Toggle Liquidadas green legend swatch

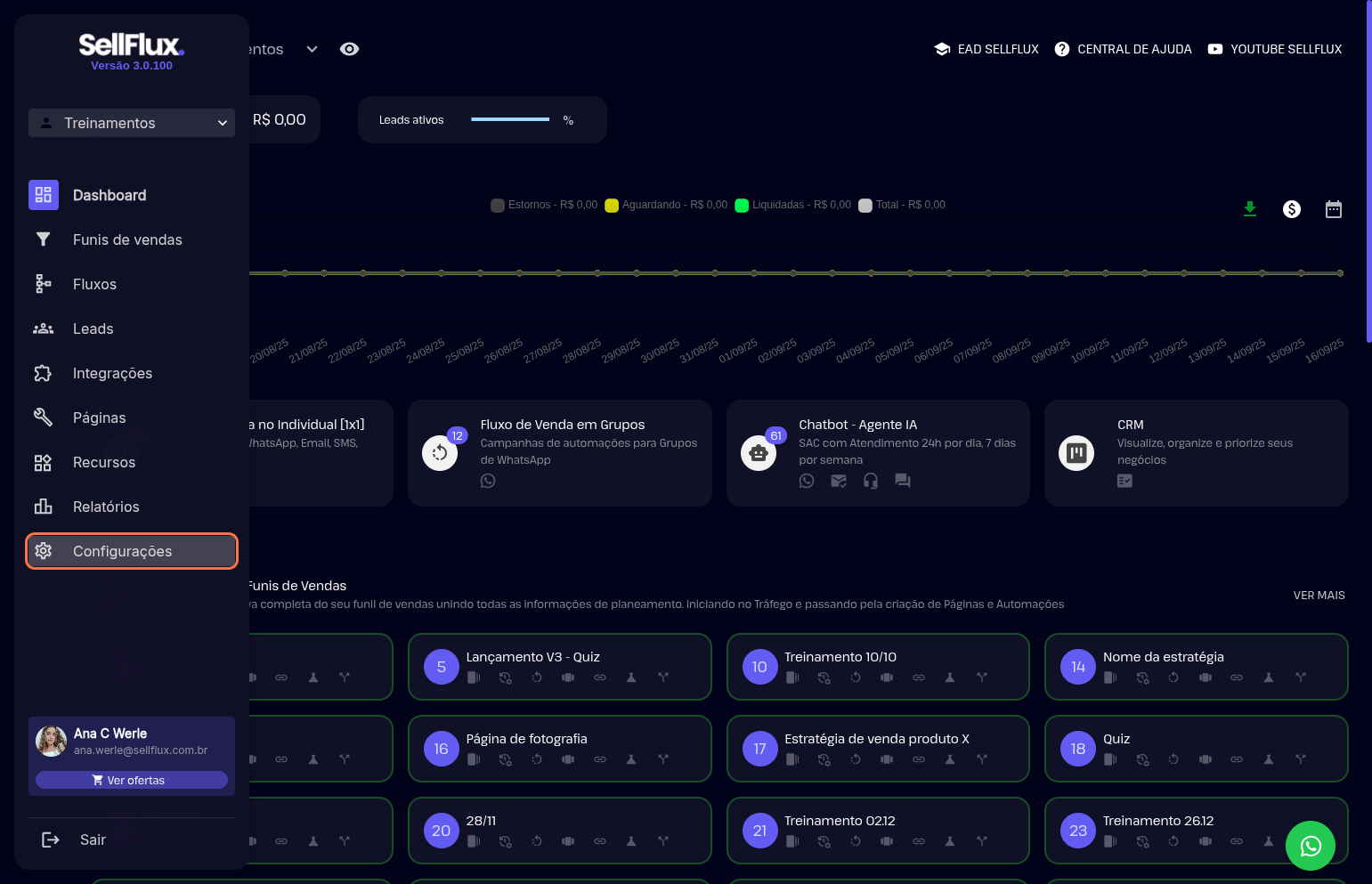click(x=742, y=206)
